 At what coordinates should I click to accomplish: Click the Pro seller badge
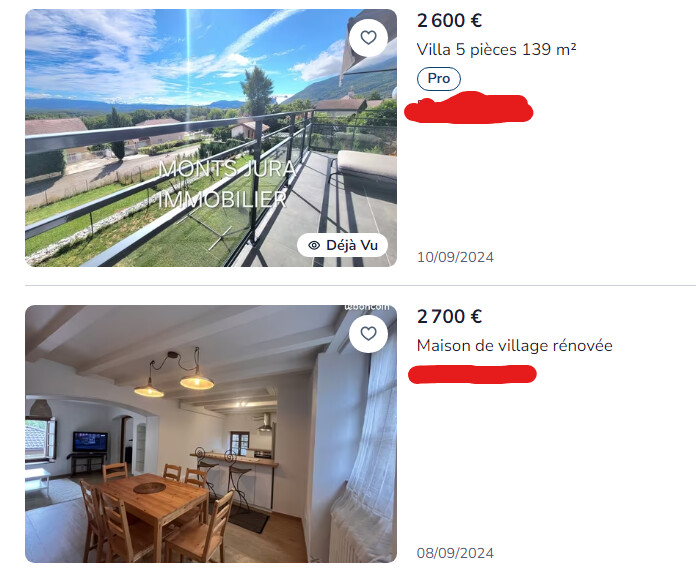[439, 79]
